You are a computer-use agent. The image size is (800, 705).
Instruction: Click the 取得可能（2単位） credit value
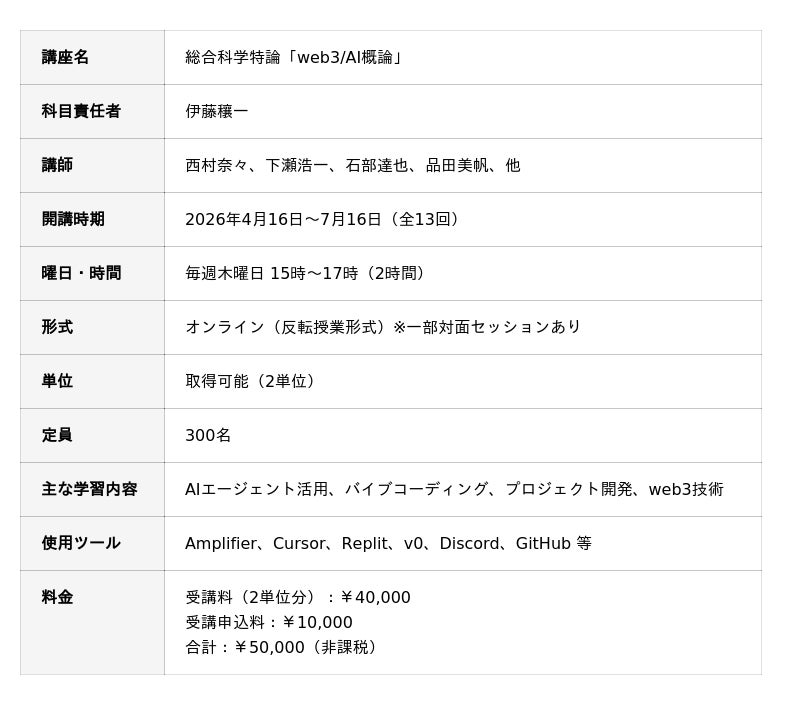(x=250, y=381)
